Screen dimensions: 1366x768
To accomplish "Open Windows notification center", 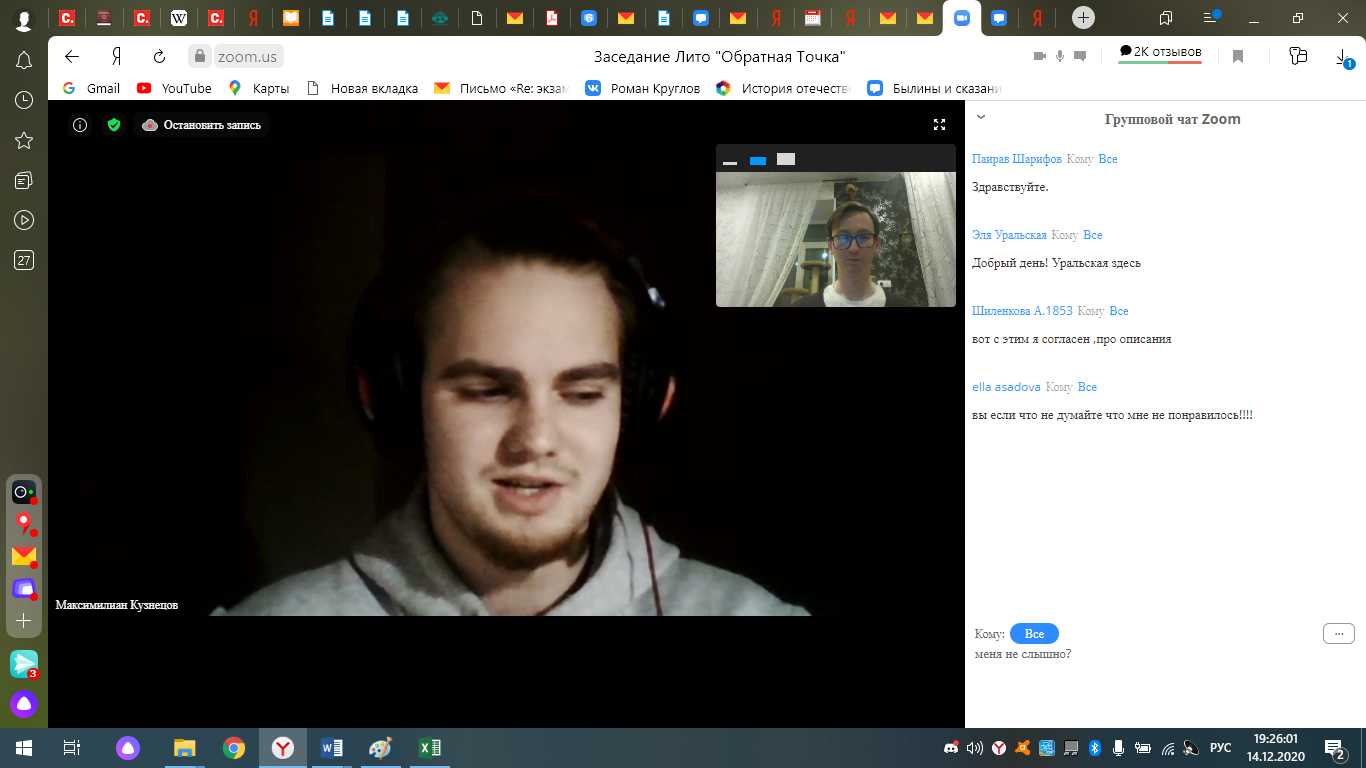I will point(1334,747).
